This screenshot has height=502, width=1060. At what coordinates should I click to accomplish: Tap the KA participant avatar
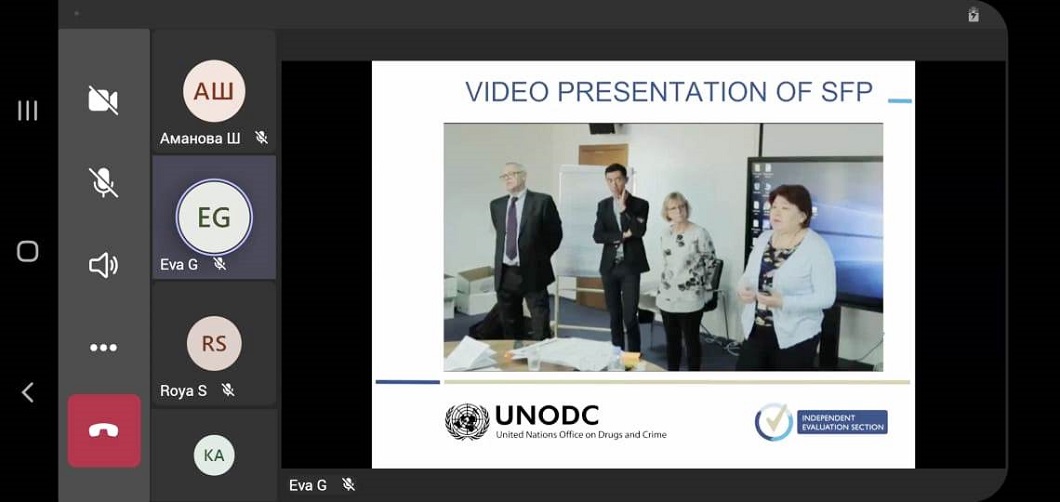coord(213,456)
